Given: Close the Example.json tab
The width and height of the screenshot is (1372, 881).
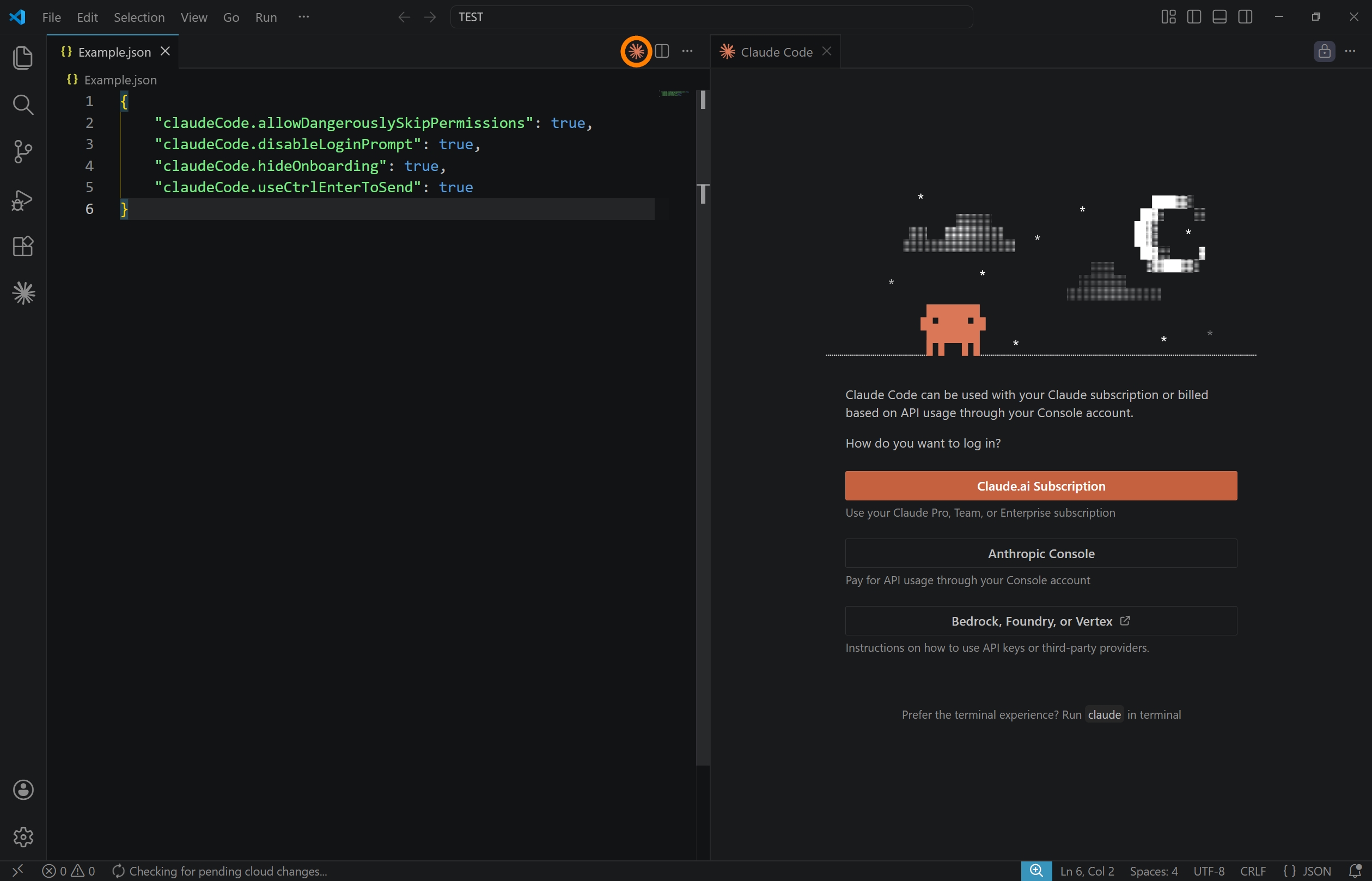Looking at the screenshot, I should click(x=166, y=52).
